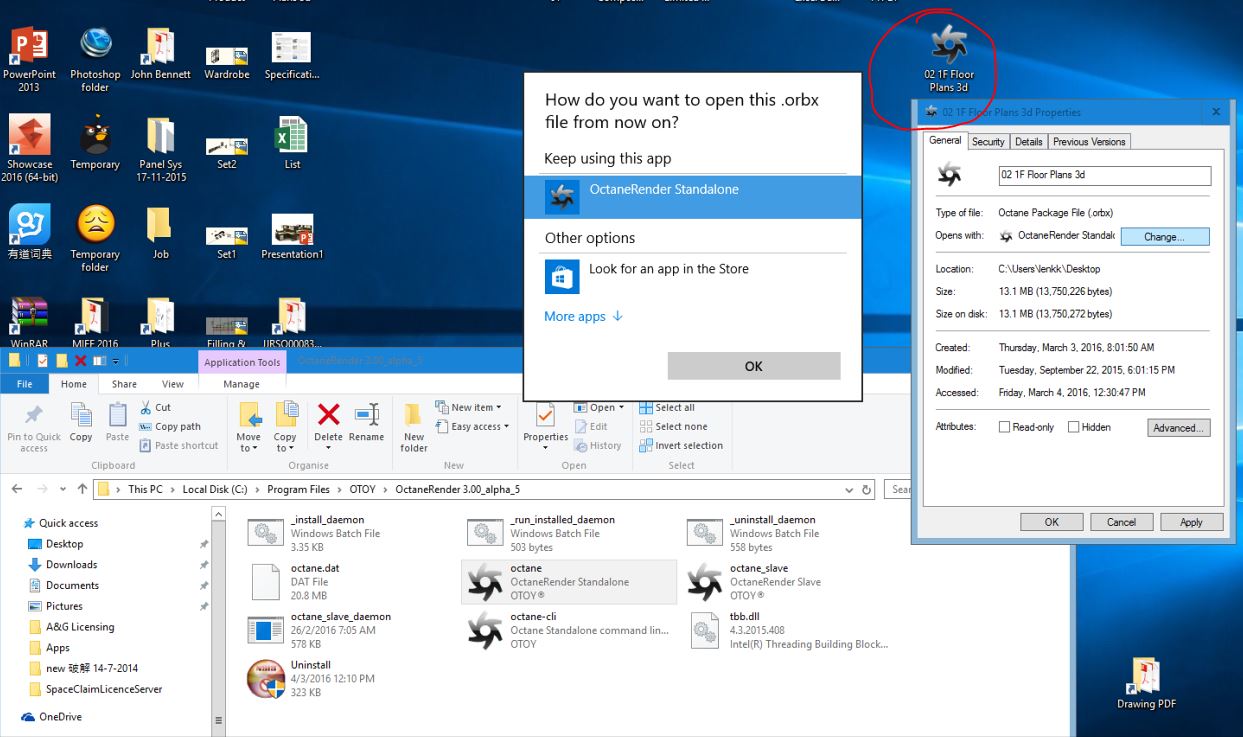Click Apply in the Properties dialog
Screen dimensions: 1243x737
point(1191,522)
